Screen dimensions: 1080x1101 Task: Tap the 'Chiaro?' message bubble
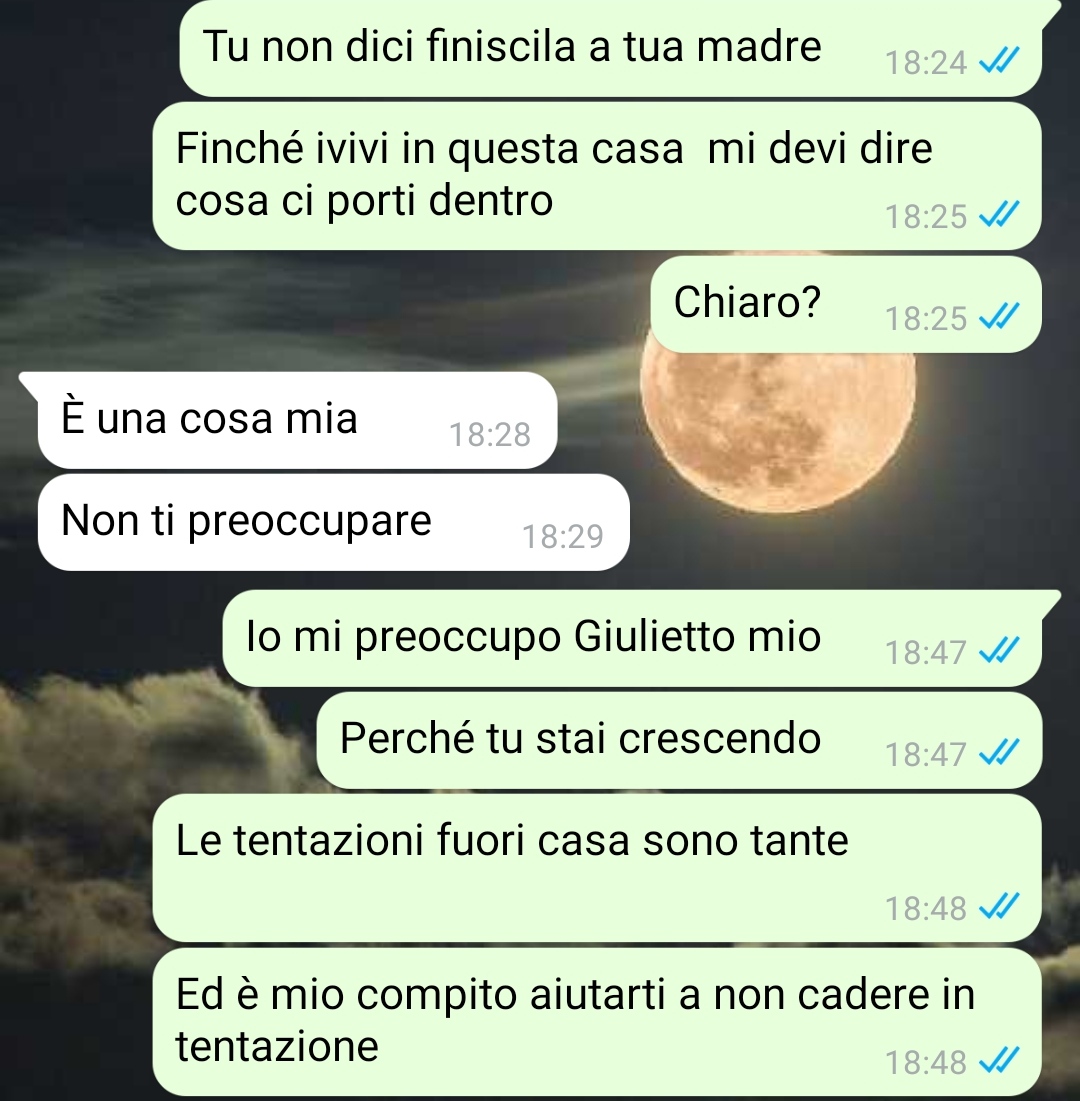tap(846, 304)
